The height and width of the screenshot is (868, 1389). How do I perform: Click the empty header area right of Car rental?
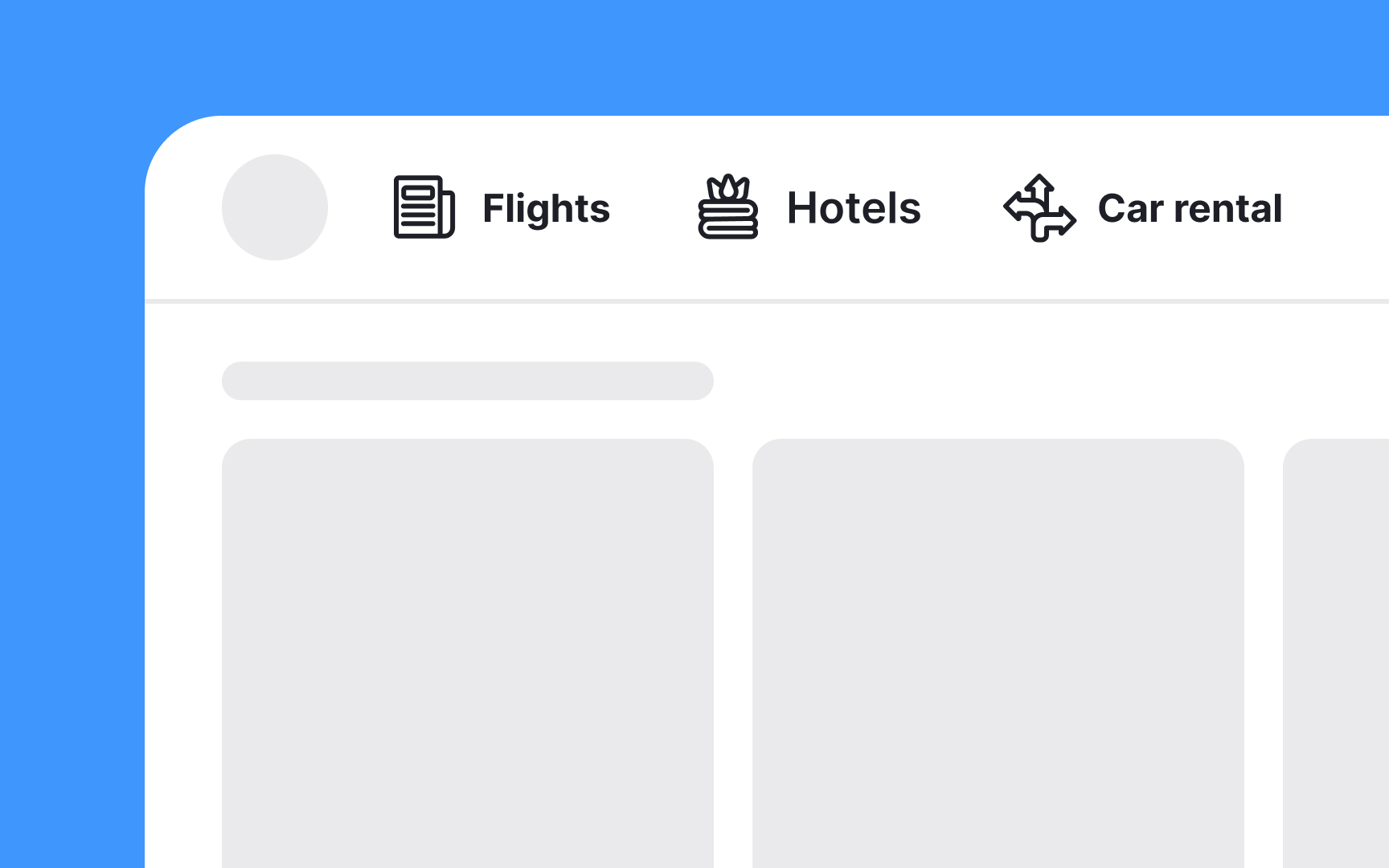pos(1336,207)
